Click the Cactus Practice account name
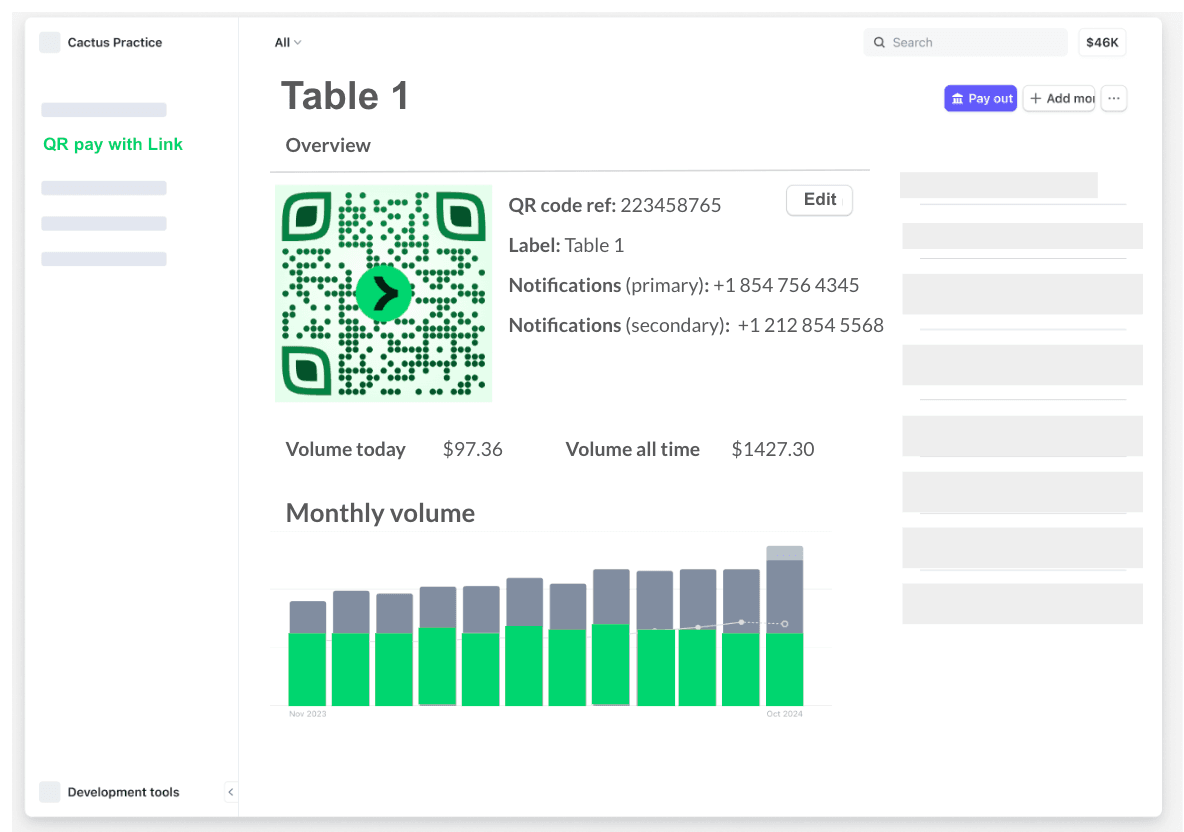Image resolution: width=1184 pixels, height=832 pixels. [x=115, y=42]
